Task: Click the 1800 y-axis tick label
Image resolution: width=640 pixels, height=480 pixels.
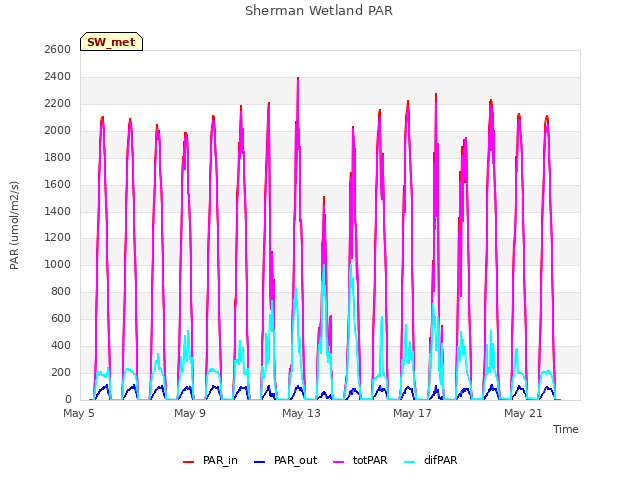Action: 58,157
